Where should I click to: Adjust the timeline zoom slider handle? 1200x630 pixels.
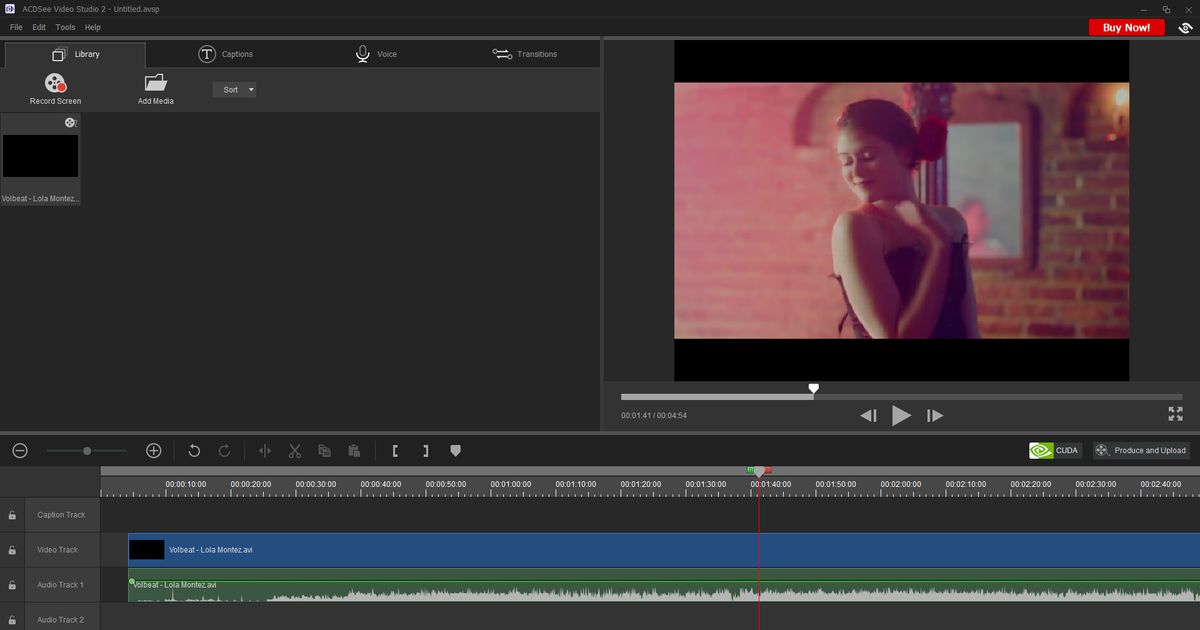(87, 451)
